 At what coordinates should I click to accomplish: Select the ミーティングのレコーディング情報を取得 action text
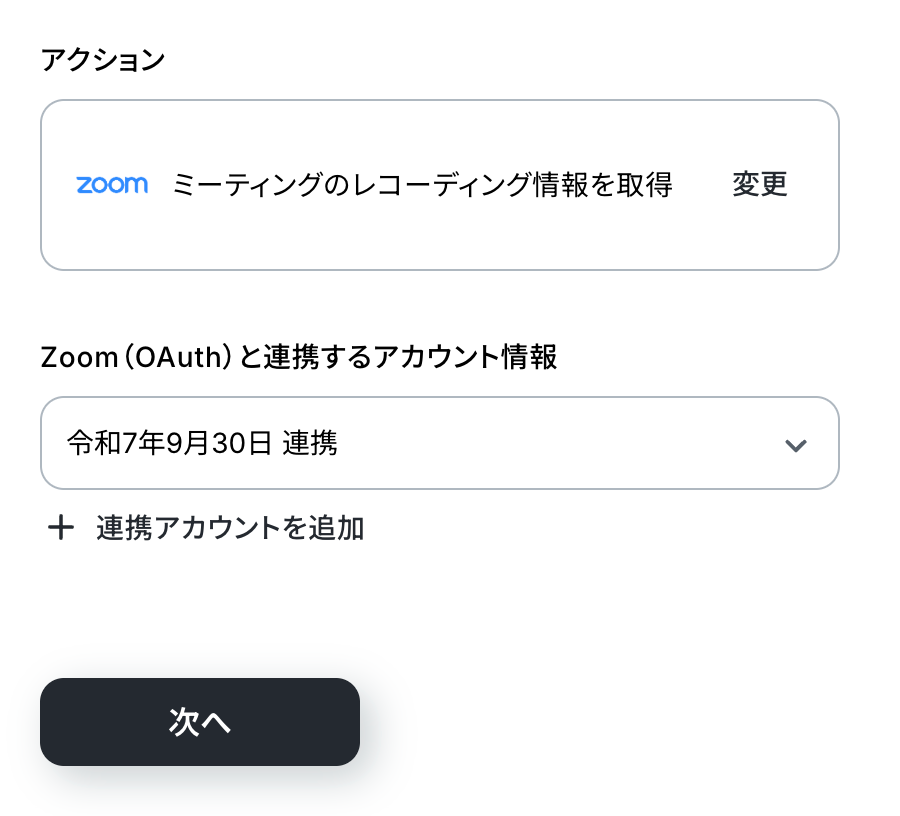(422, 185)
